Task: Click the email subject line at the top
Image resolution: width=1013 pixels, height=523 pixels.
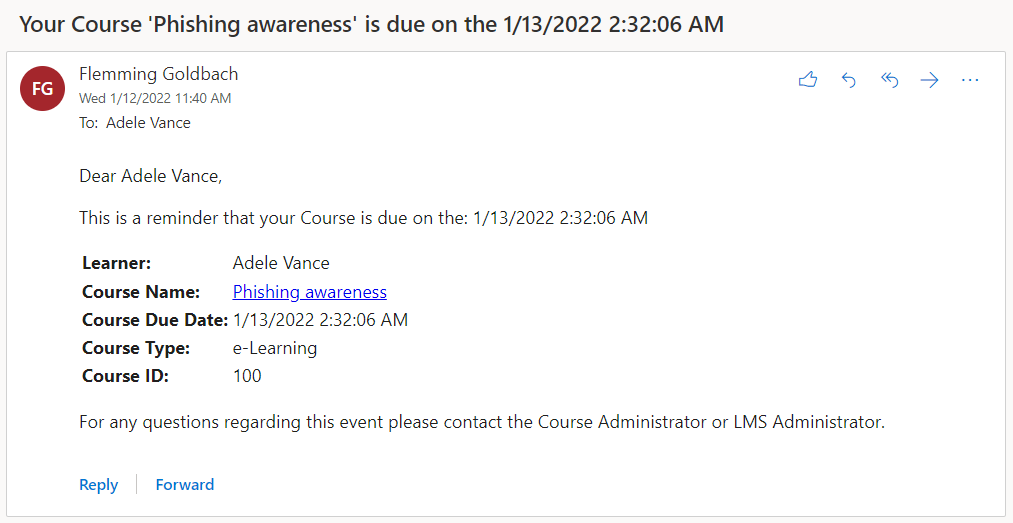Action: coord(371,24)
